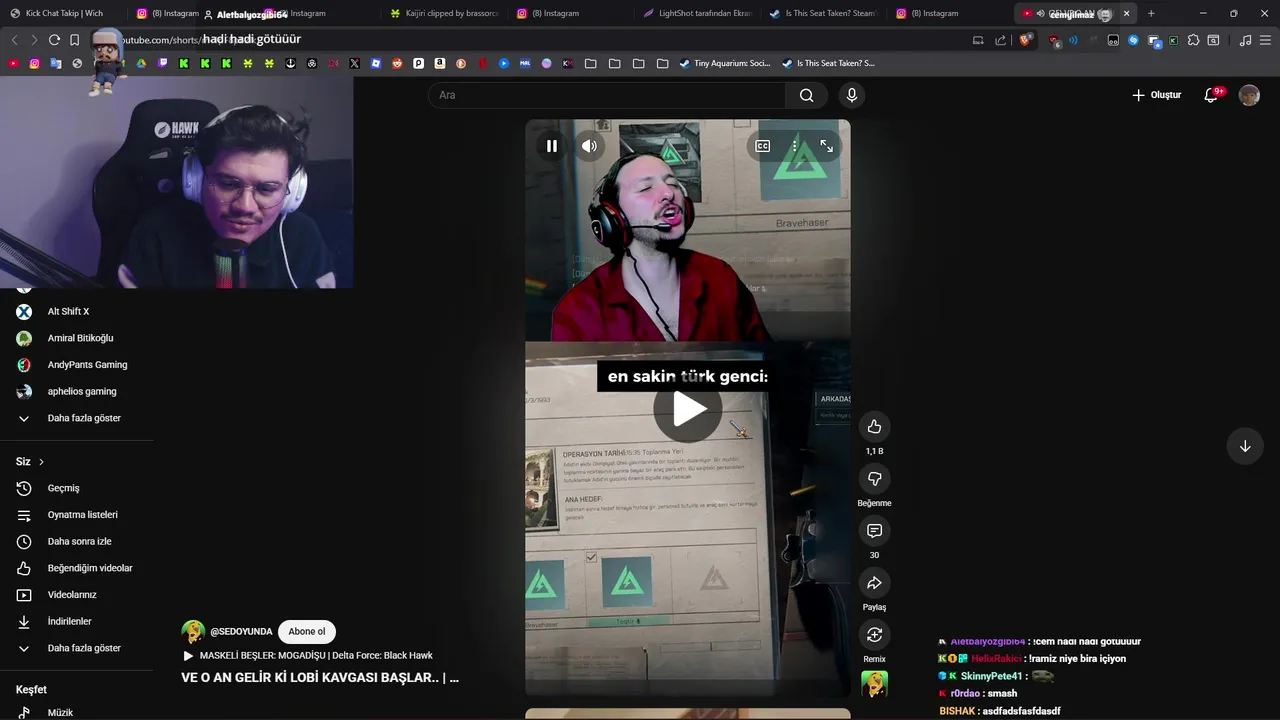
Task: Open the browser hamburger main menu
Action: pyautogui.click(x=1266, y=40)
